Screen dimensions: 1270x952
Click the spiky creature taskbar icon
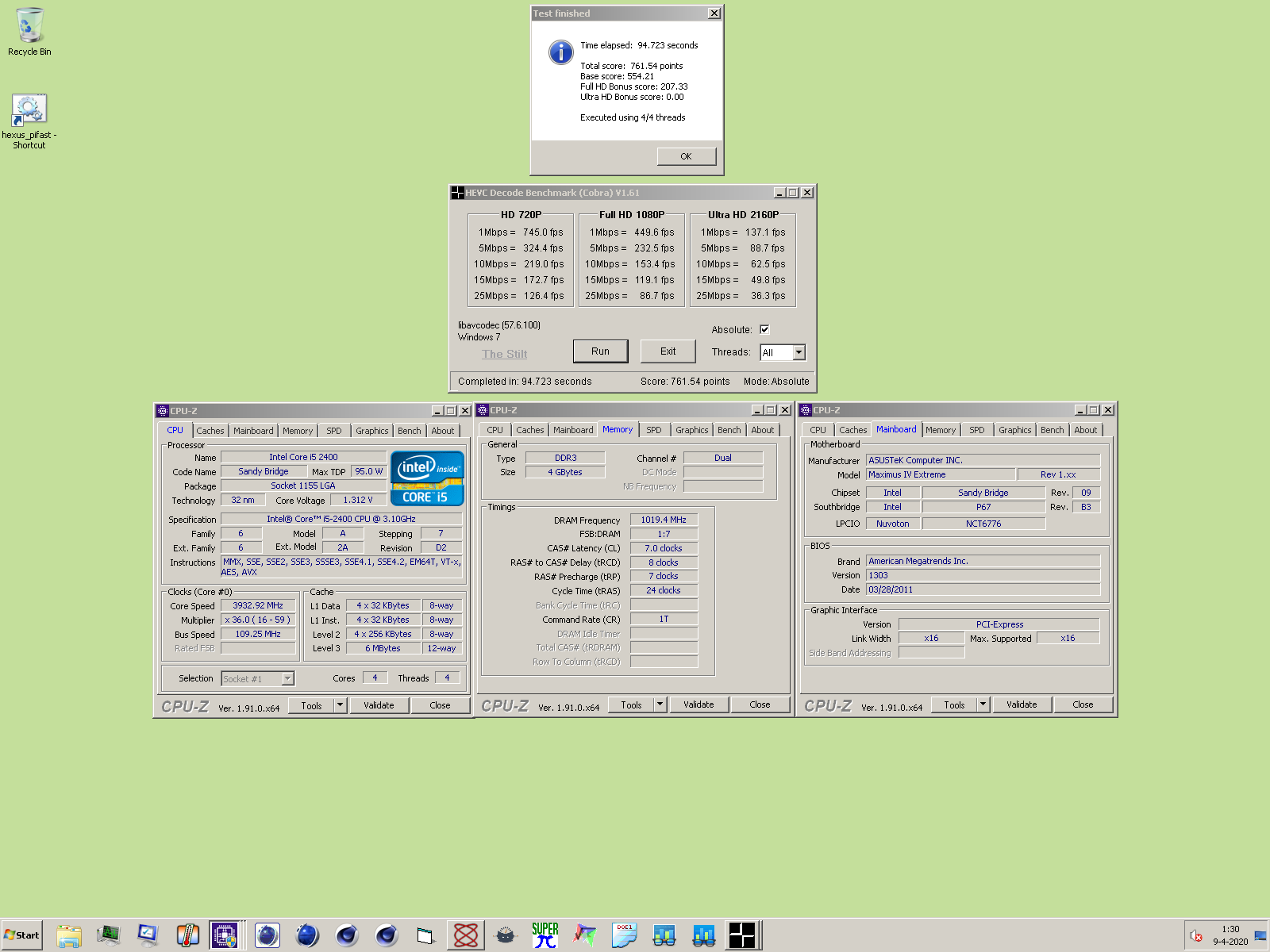point(506,935)
